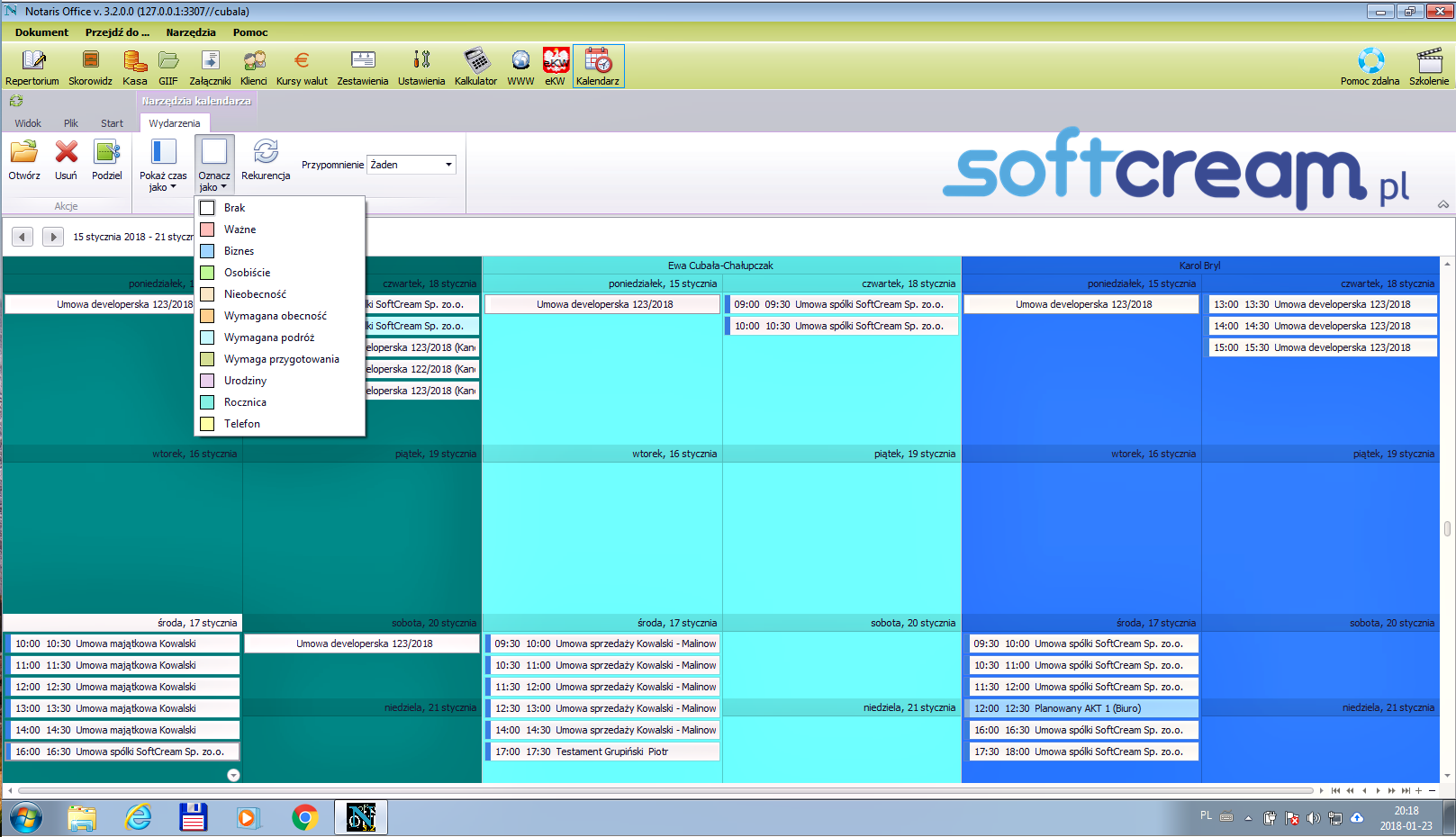Open Załączniki attachments
Image resolution: width=1456 pixels, height=837 pixels.
210,67
